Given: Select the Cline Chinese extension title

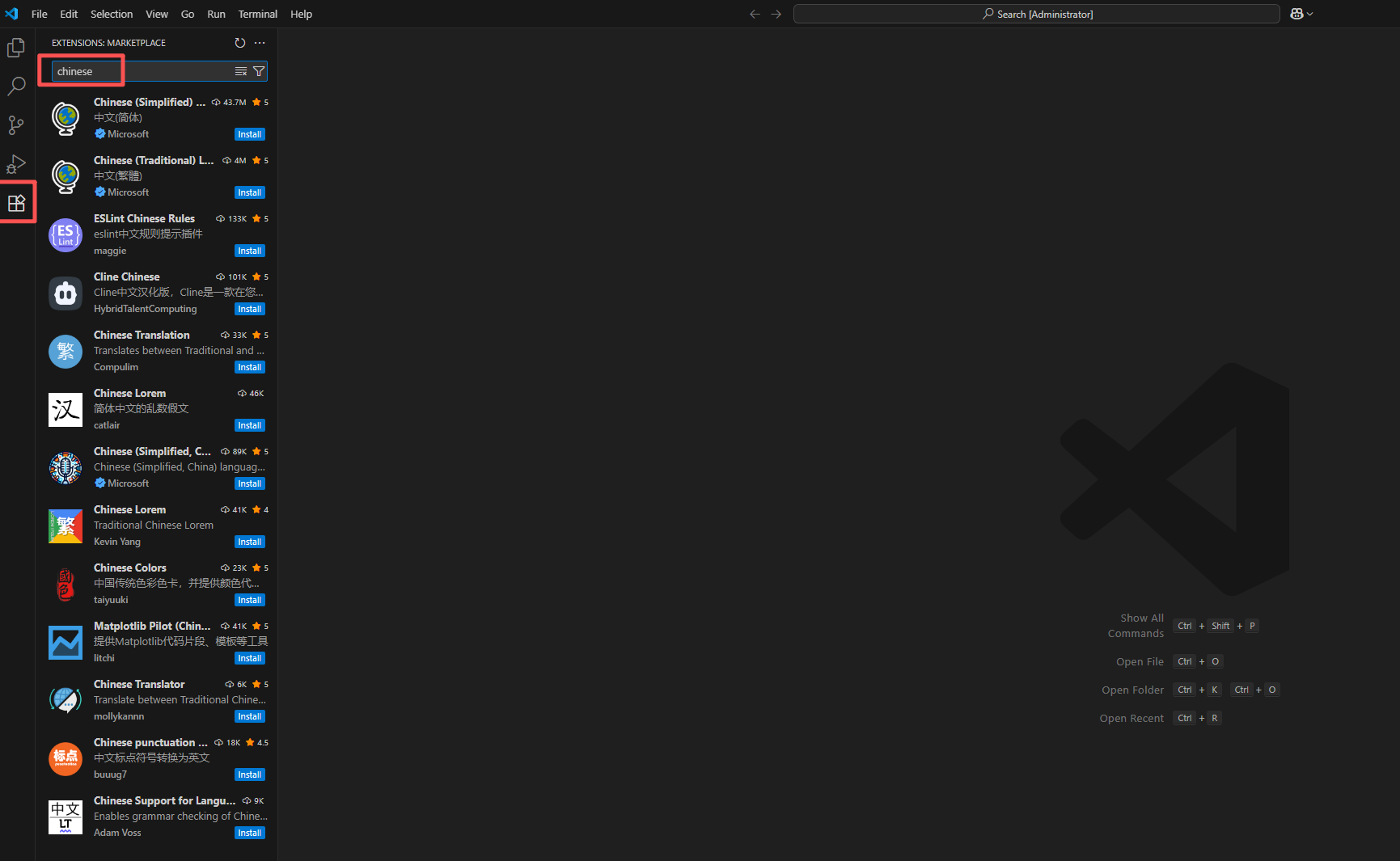Looking at the screenshot, I should click(127, 276).
